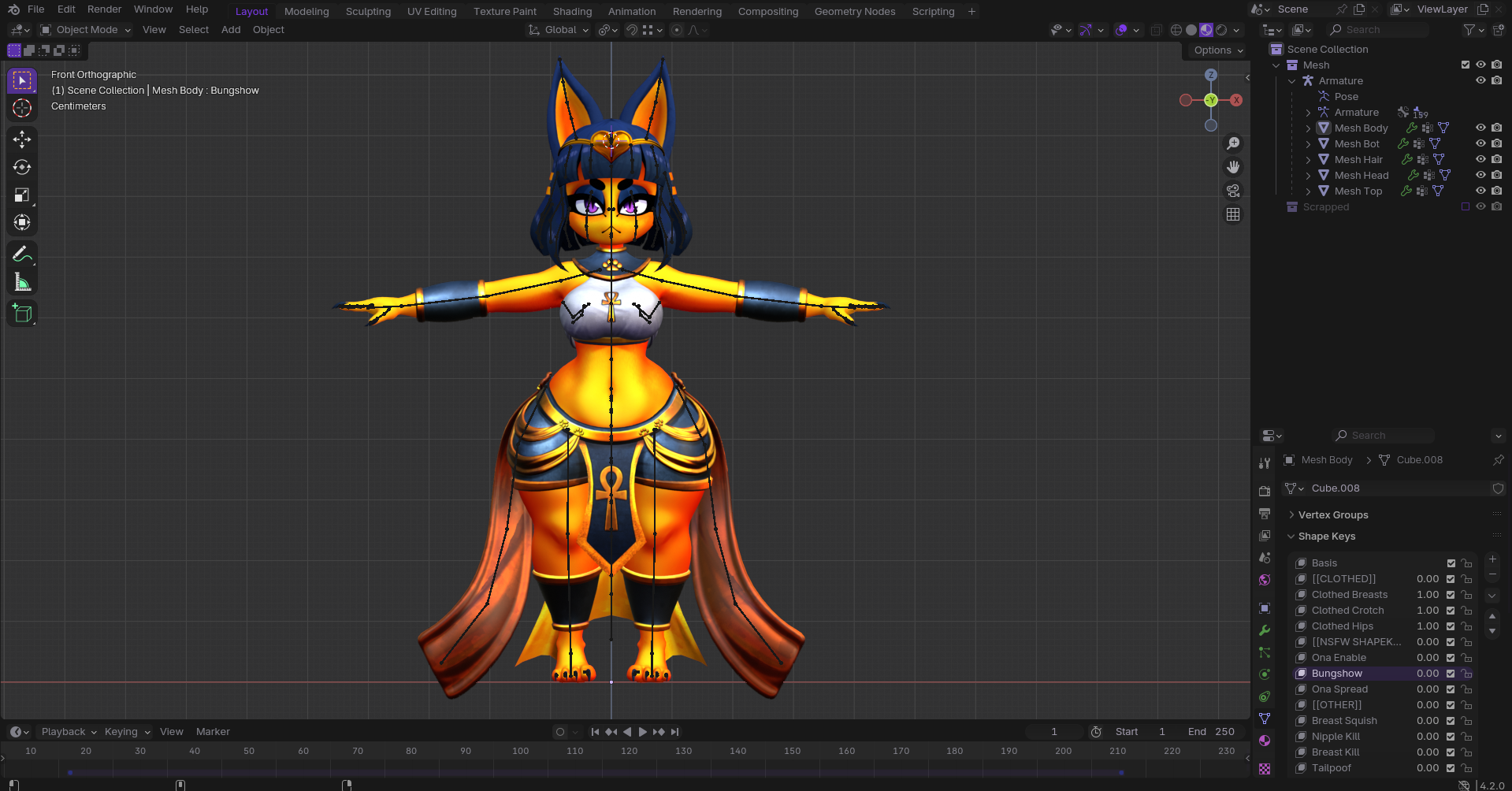1512x791 pixels.
Task: Add a new shape key with plus
Action: (1492, 559)
